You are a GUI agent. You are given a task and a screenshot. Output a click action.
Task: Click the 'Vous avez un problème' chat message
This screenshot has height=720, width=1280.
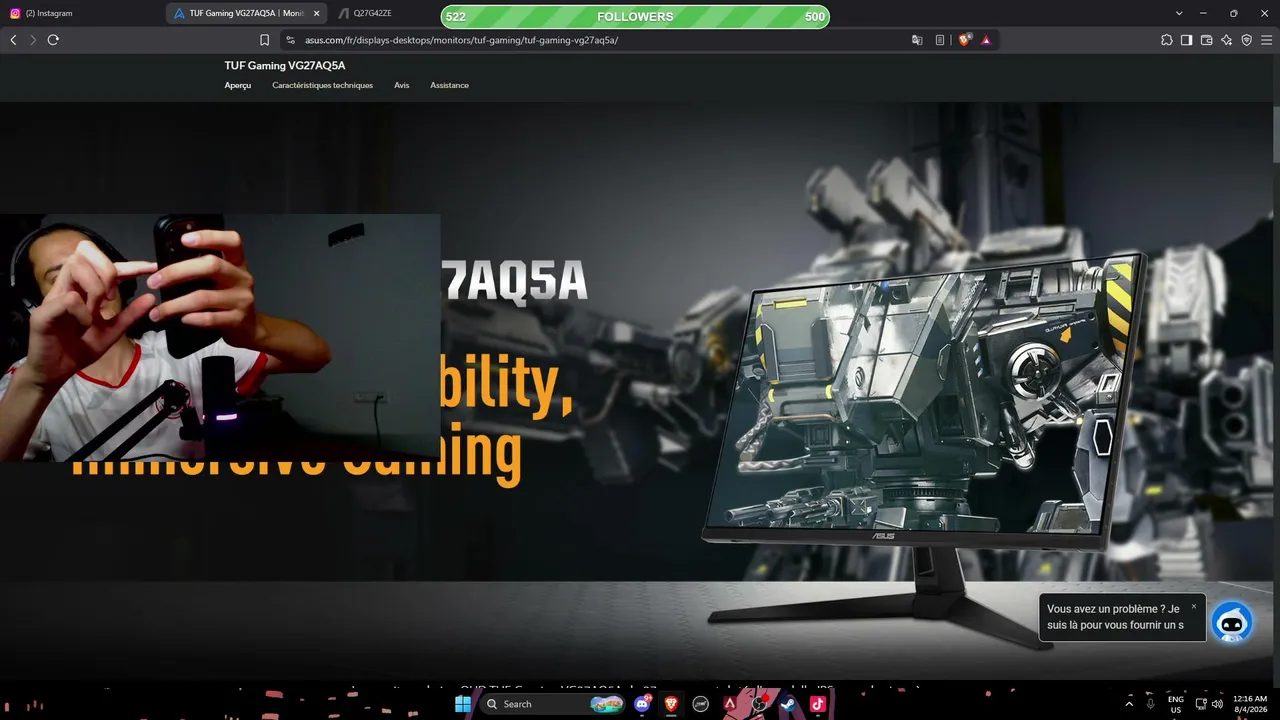coord(1115,617)
